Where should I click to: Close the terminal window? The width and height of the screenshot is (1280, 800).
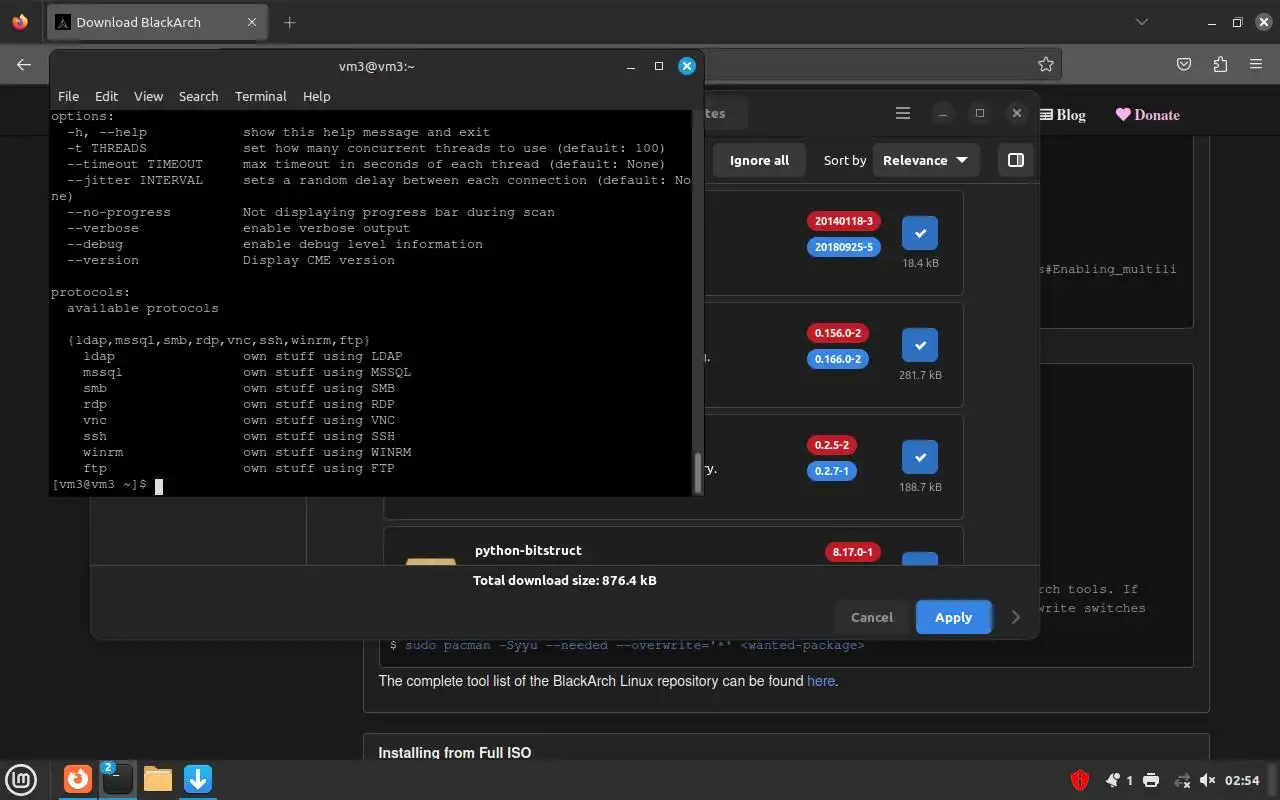(687, 66)
